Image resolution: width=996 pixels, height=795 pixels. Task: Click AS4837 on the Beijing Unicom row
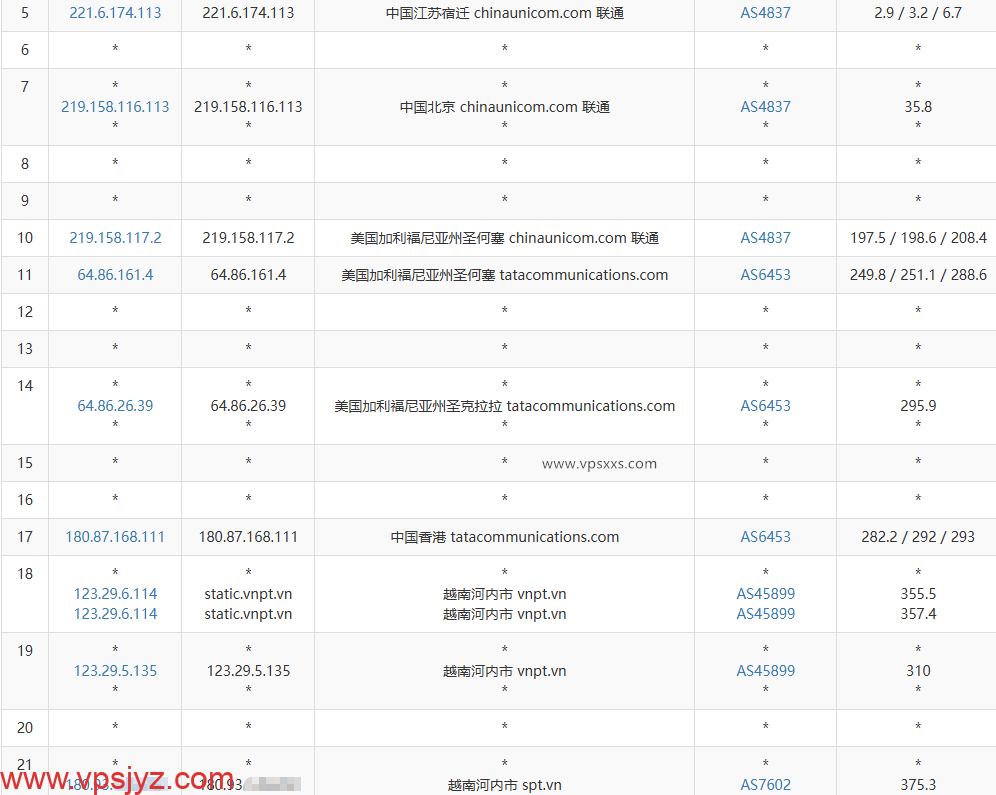(764, 107)
